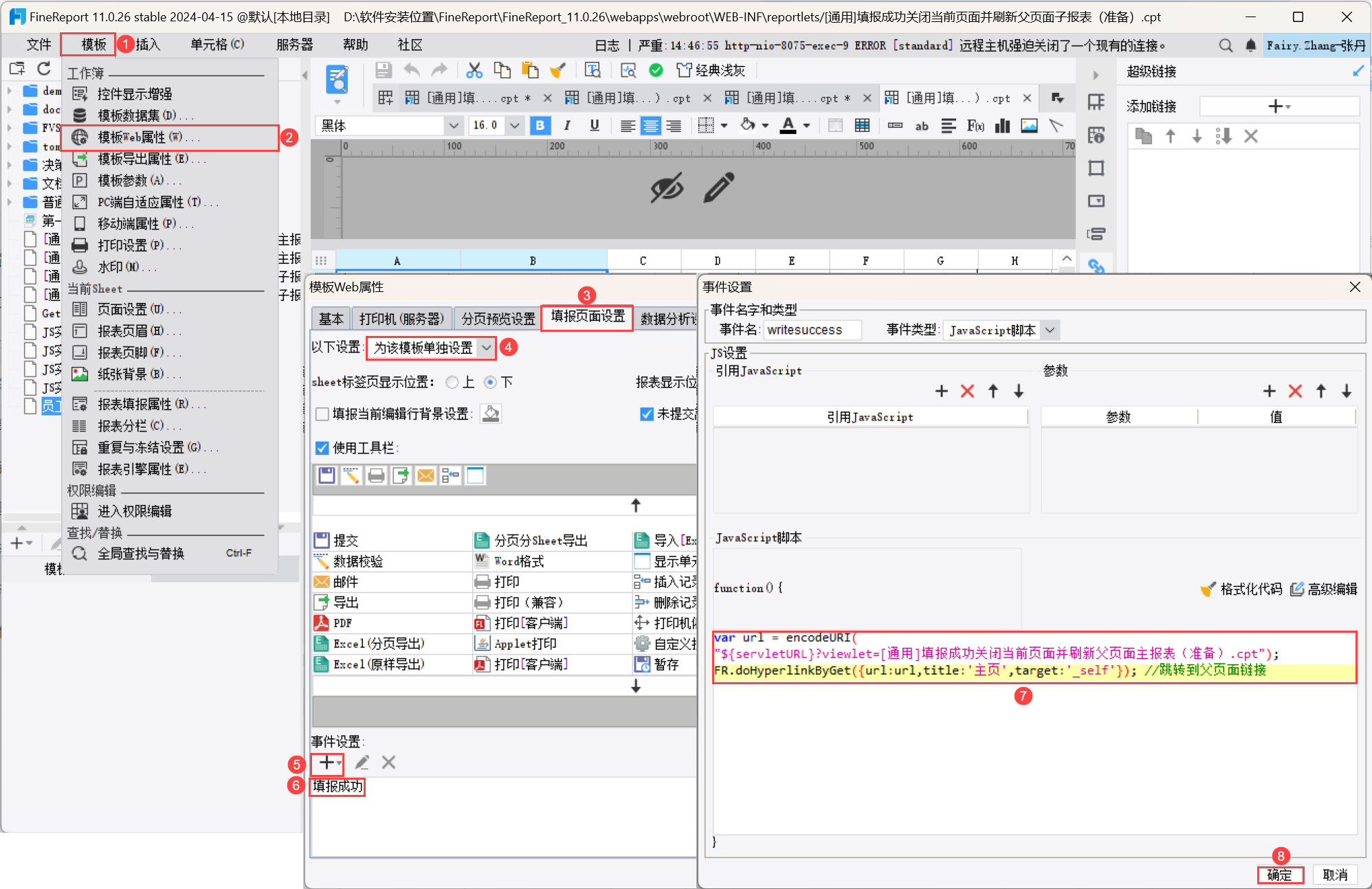
Task: Uncheck the 使用工具栏 checkbox
Action: [x=322, y=448]
